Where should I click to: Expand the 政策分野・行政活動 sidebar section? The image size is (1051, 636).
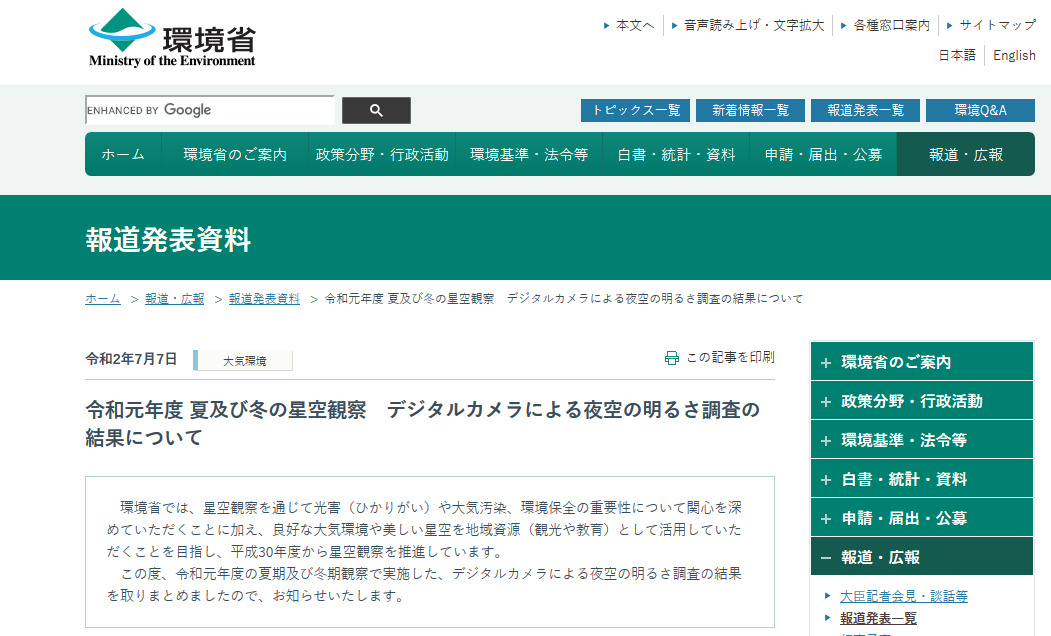920,400
